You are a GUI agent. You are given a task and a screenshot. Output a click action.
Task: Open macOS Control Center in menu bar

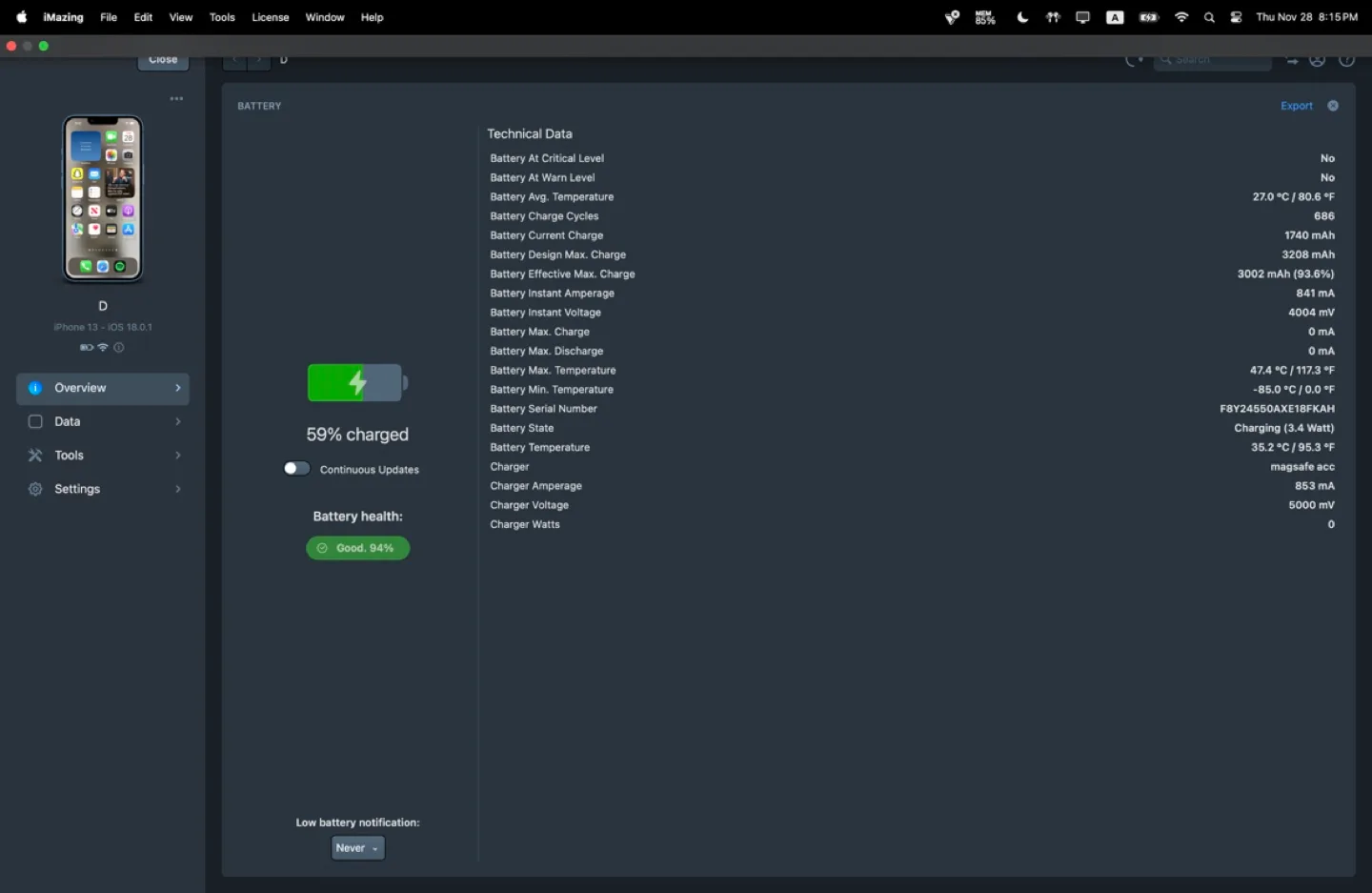point(1236,17)
